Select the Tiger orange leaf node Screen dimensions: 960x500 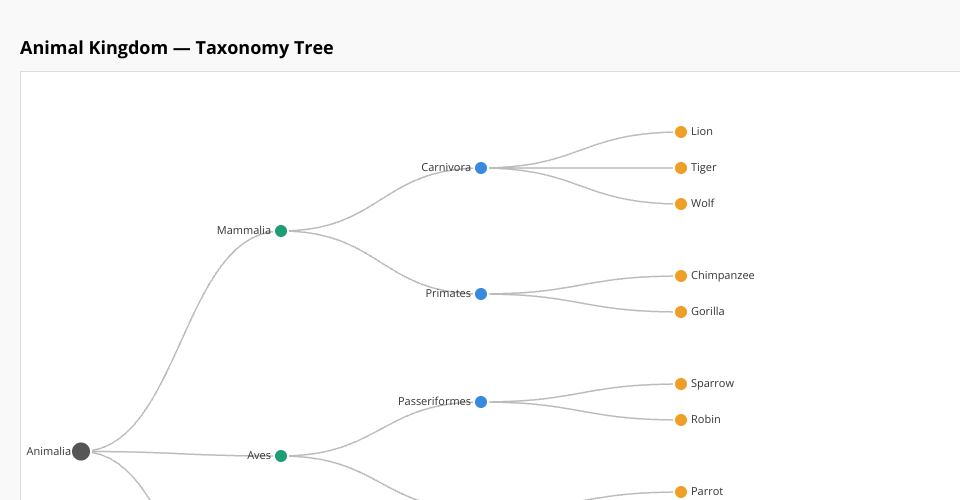[x=681, y=168]
